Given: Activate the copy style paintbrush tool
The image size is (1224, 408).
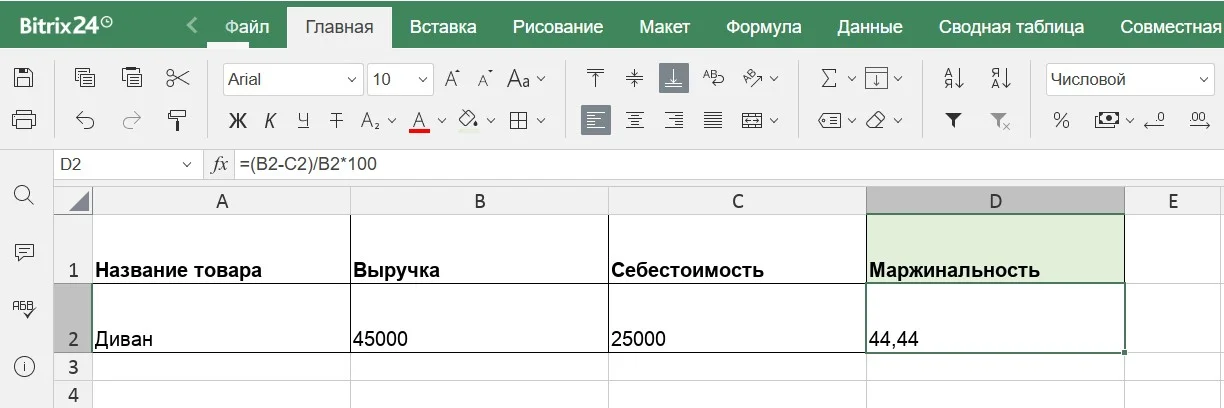Looking at the screenshot, I should (178, 121).
